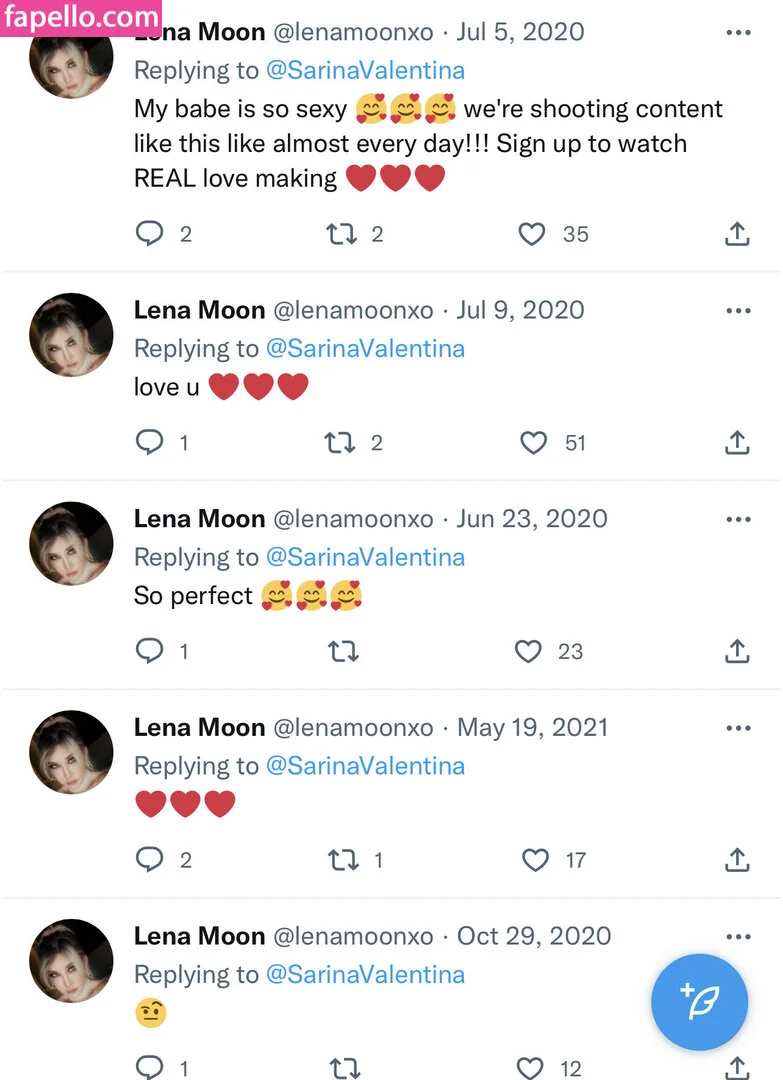Like the May 19, 2021 hearts tweet
This screenshot has width=783, height=1080.
click(536, 860)
